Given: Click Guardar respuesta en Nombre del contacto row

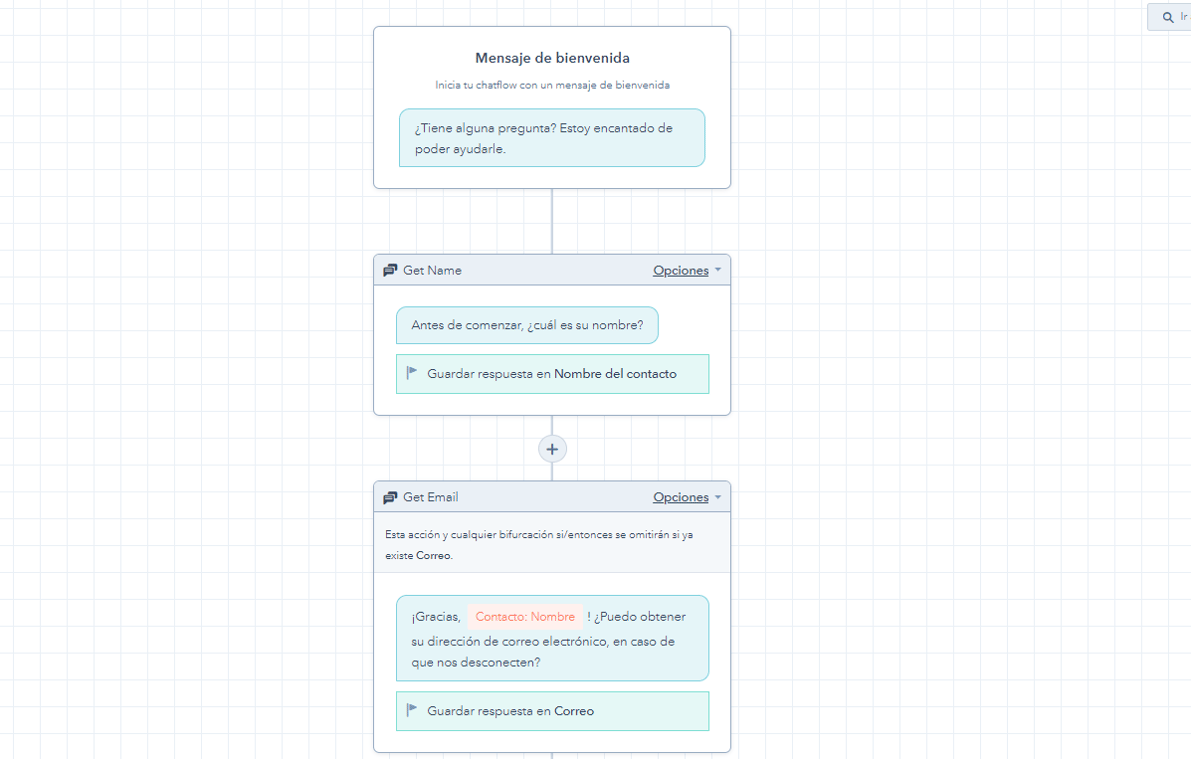Looking at the screenshot, I should [552, 373].
